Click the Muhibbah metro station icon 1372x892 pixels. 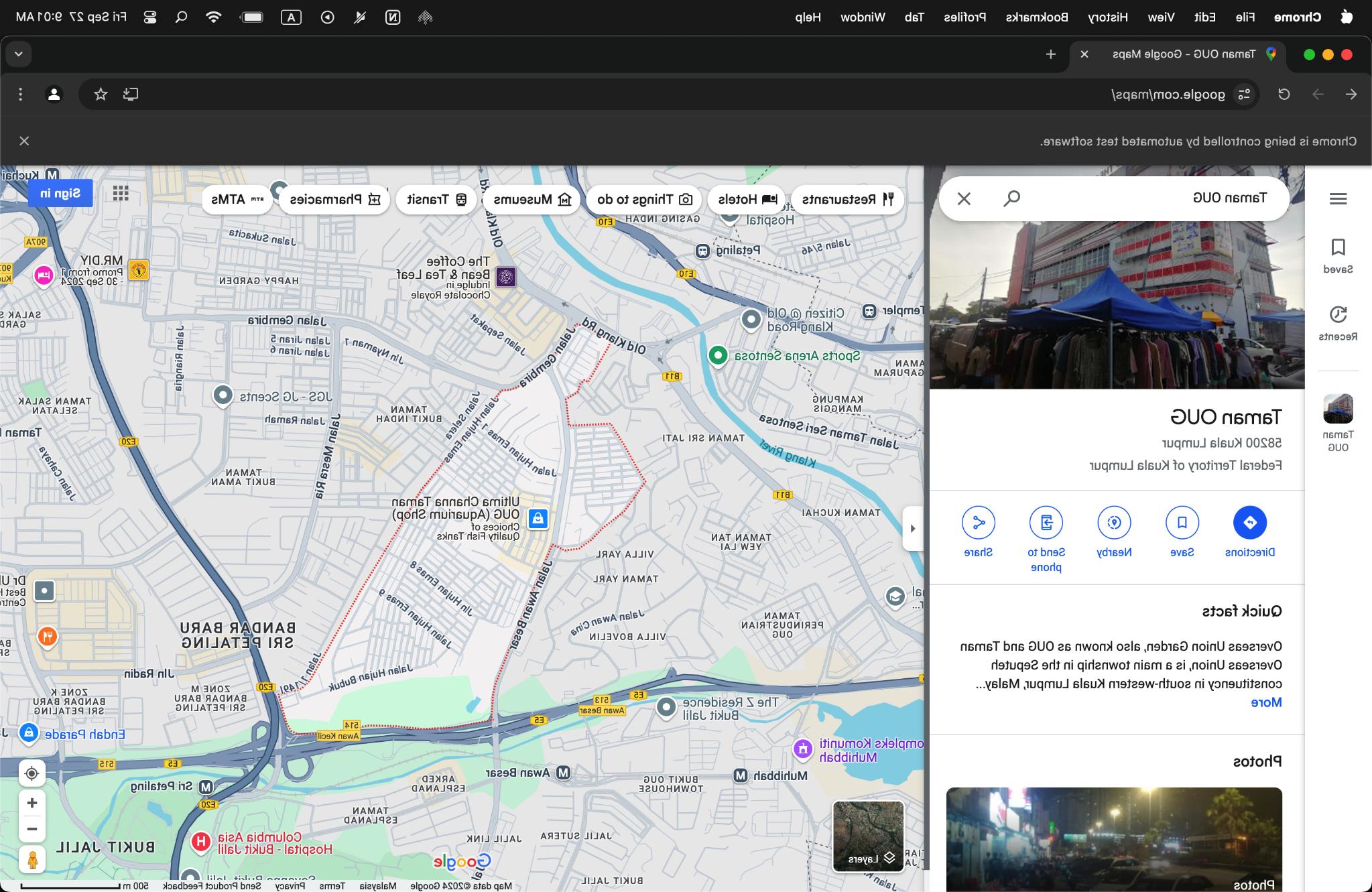point(741,775)
